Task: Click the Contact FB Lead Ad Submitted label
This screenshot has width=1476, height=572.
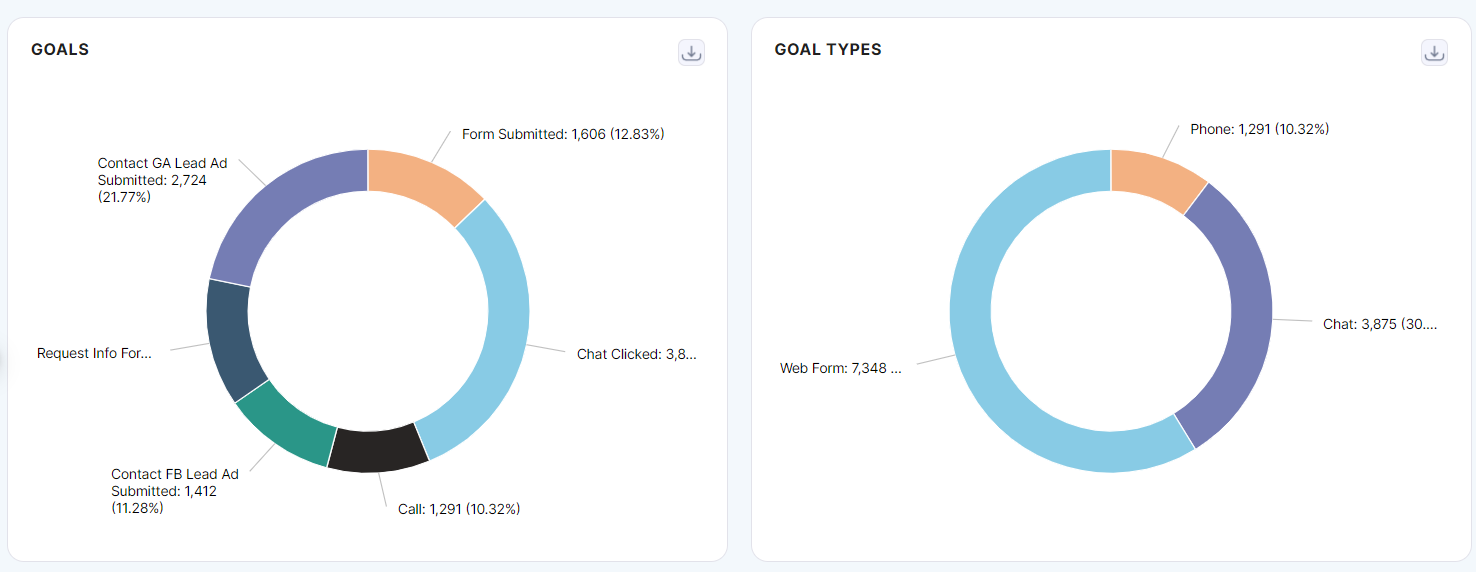Action: [x=174, y=491]
